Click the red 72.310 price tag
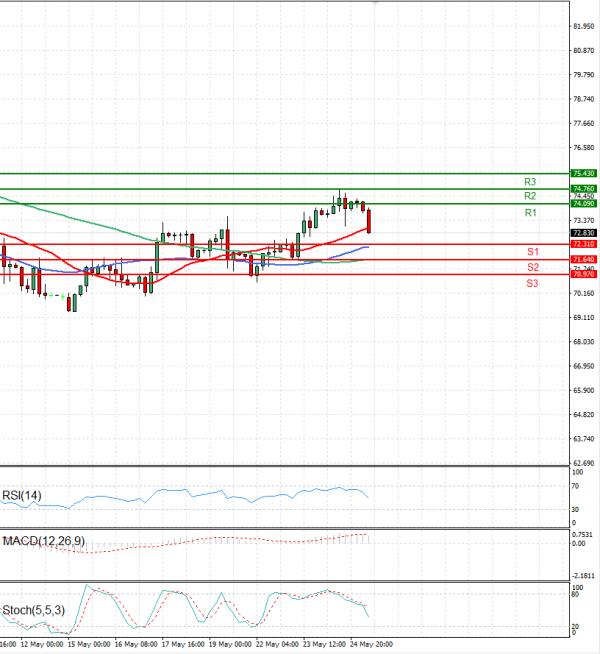 [583, 244]
